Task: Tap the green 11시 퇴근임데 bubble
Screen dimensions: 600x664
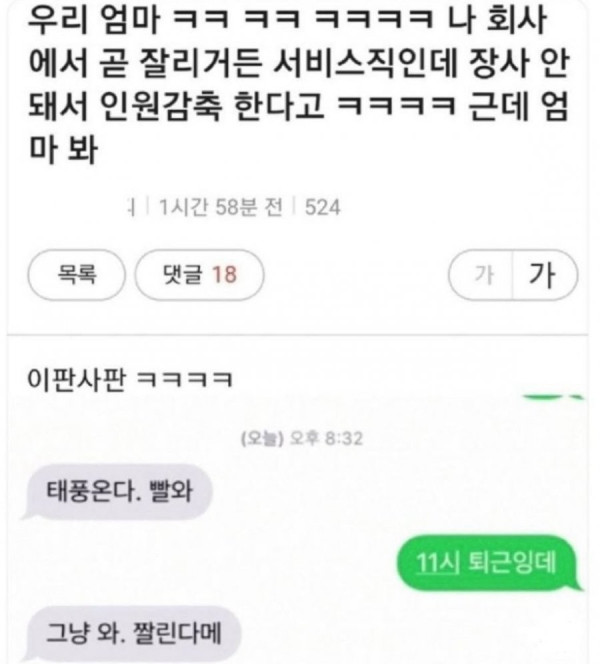Action: pos(490,563)
